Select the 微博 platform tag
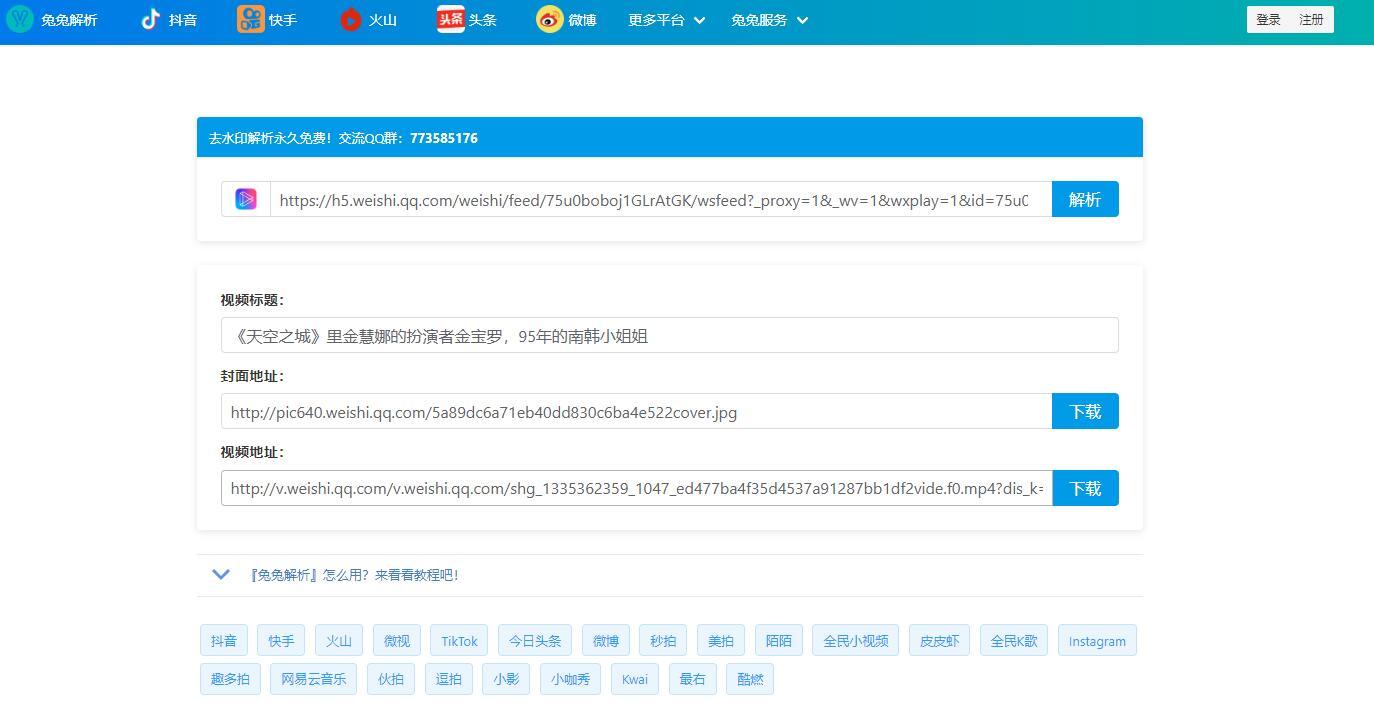 coord(606,641)
